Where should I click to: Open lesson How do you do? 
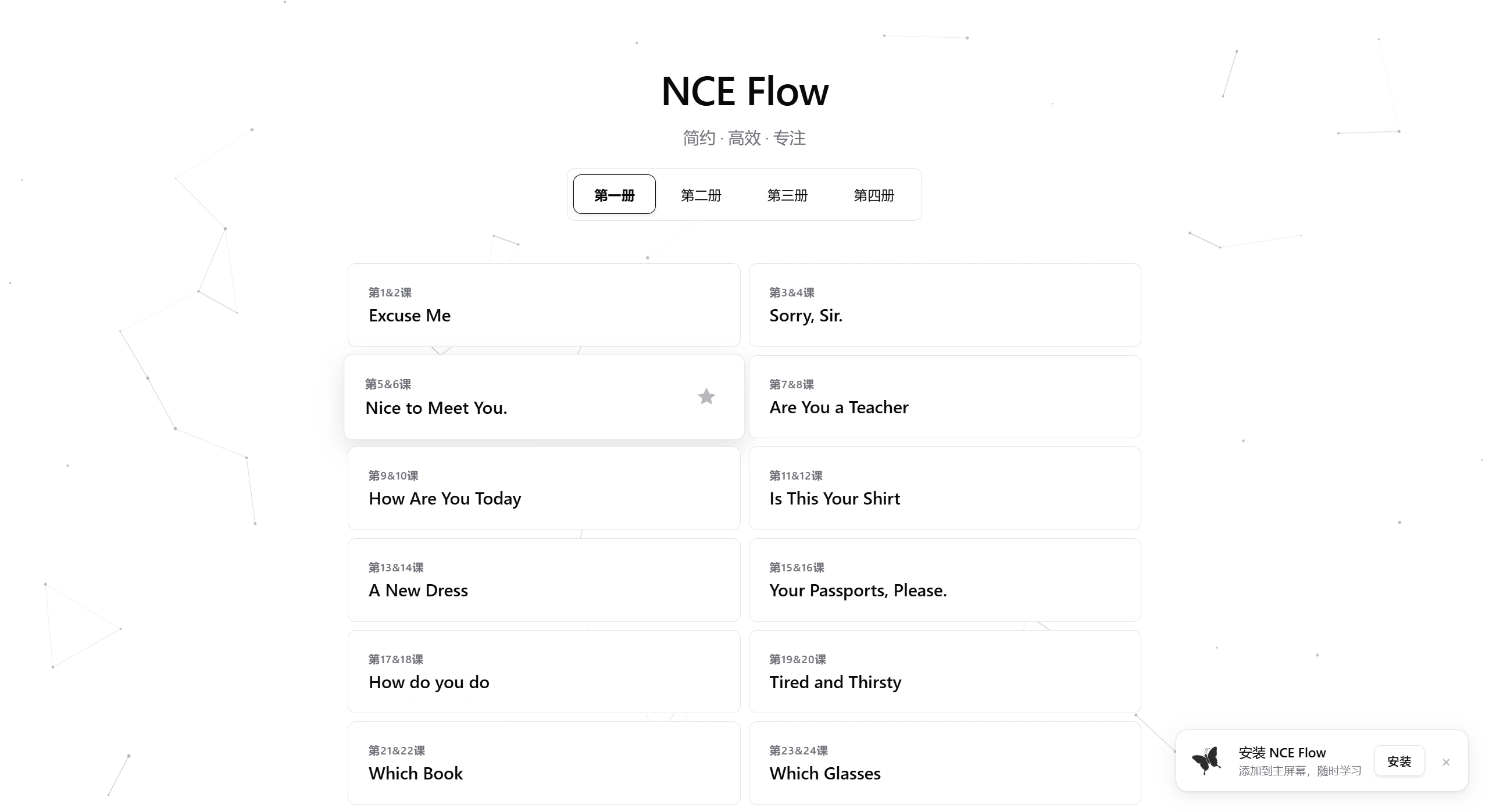point(543,671)
